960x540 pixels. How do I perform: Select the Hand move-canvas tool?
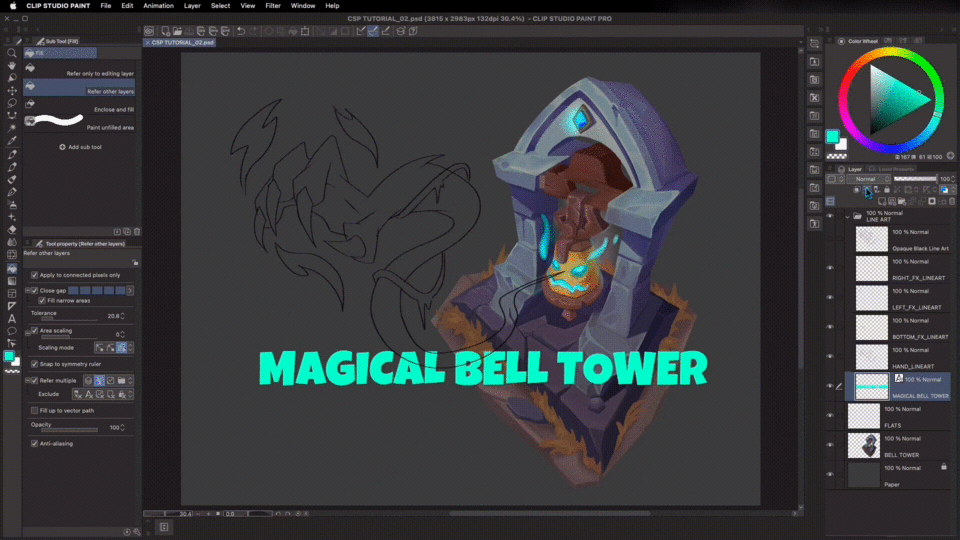pos(12,65)
